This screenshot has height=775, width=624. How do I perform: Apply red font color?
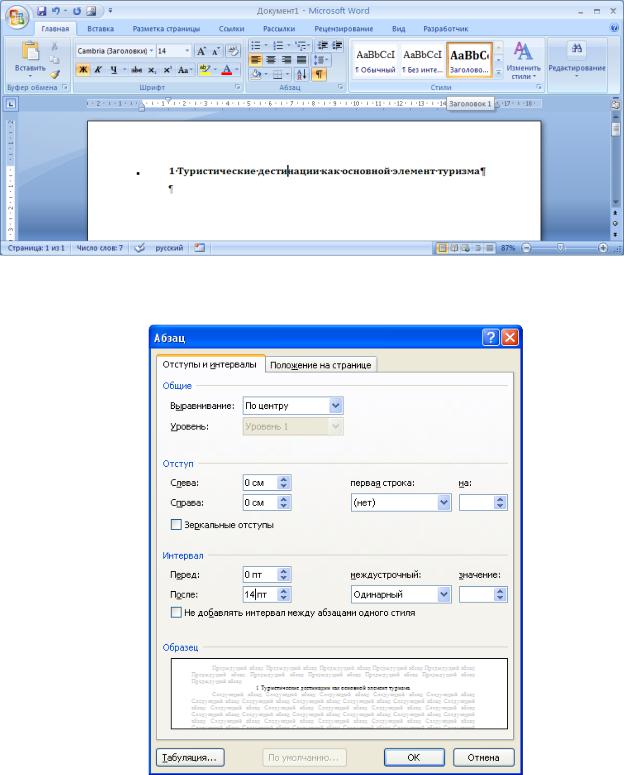pyautogui.click(x=226, y=70)
